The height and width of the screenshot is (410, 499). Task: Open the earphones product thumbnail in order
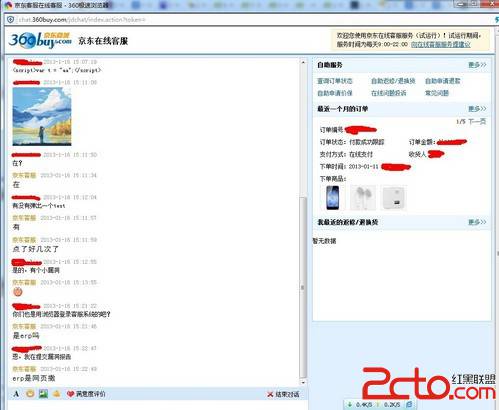click(363, 198)
